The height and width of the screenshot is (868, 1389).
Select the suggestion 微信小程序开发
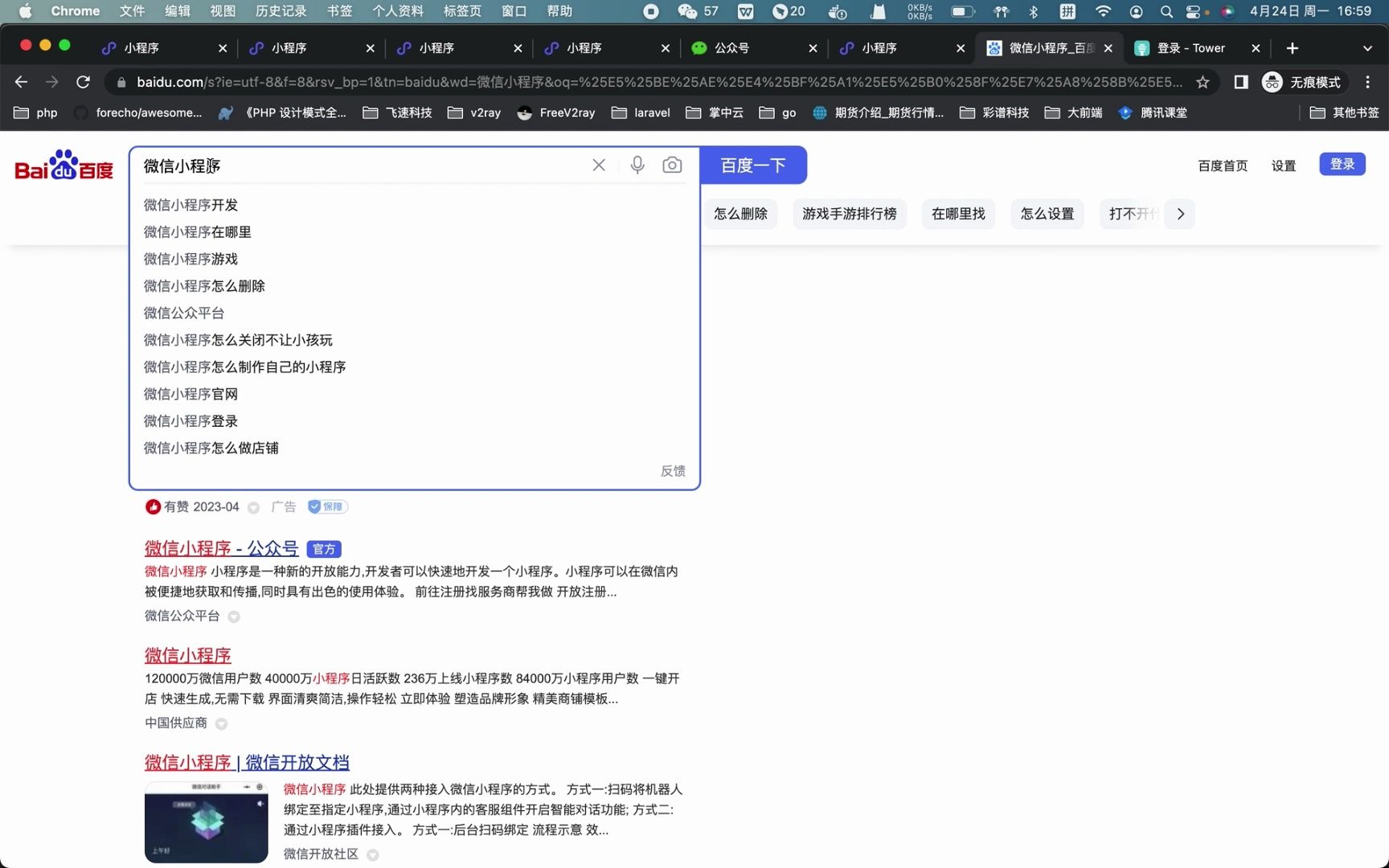190,205
